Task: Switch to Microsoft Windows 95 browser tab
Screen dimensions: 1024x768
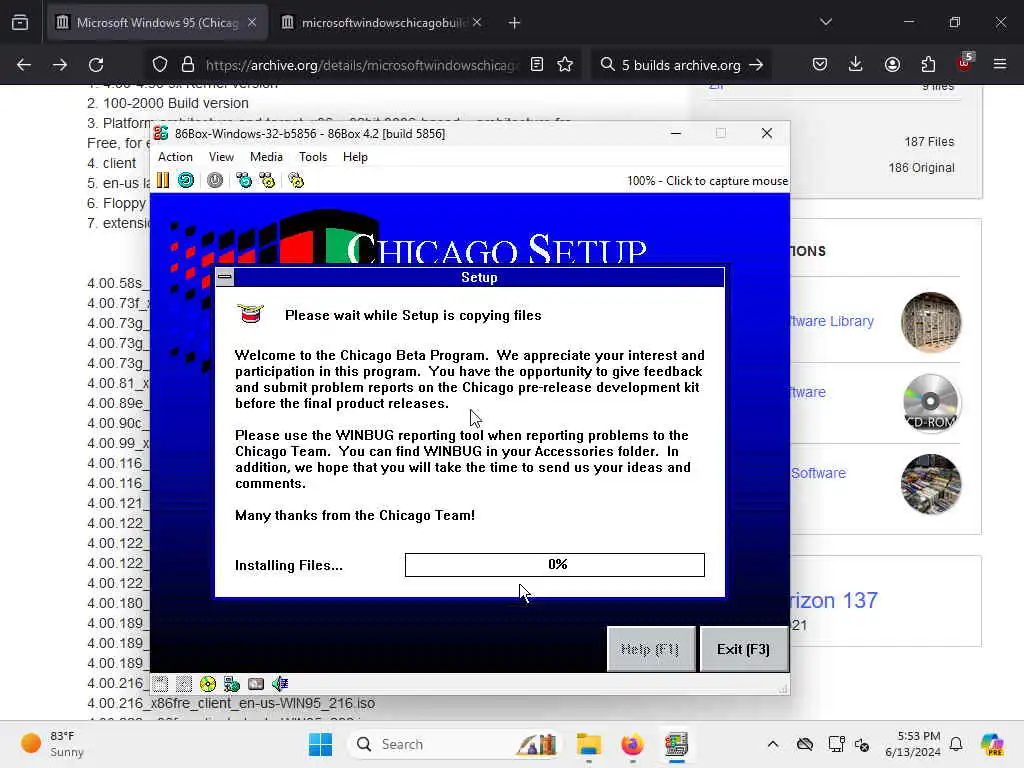Action: [157, 23]
